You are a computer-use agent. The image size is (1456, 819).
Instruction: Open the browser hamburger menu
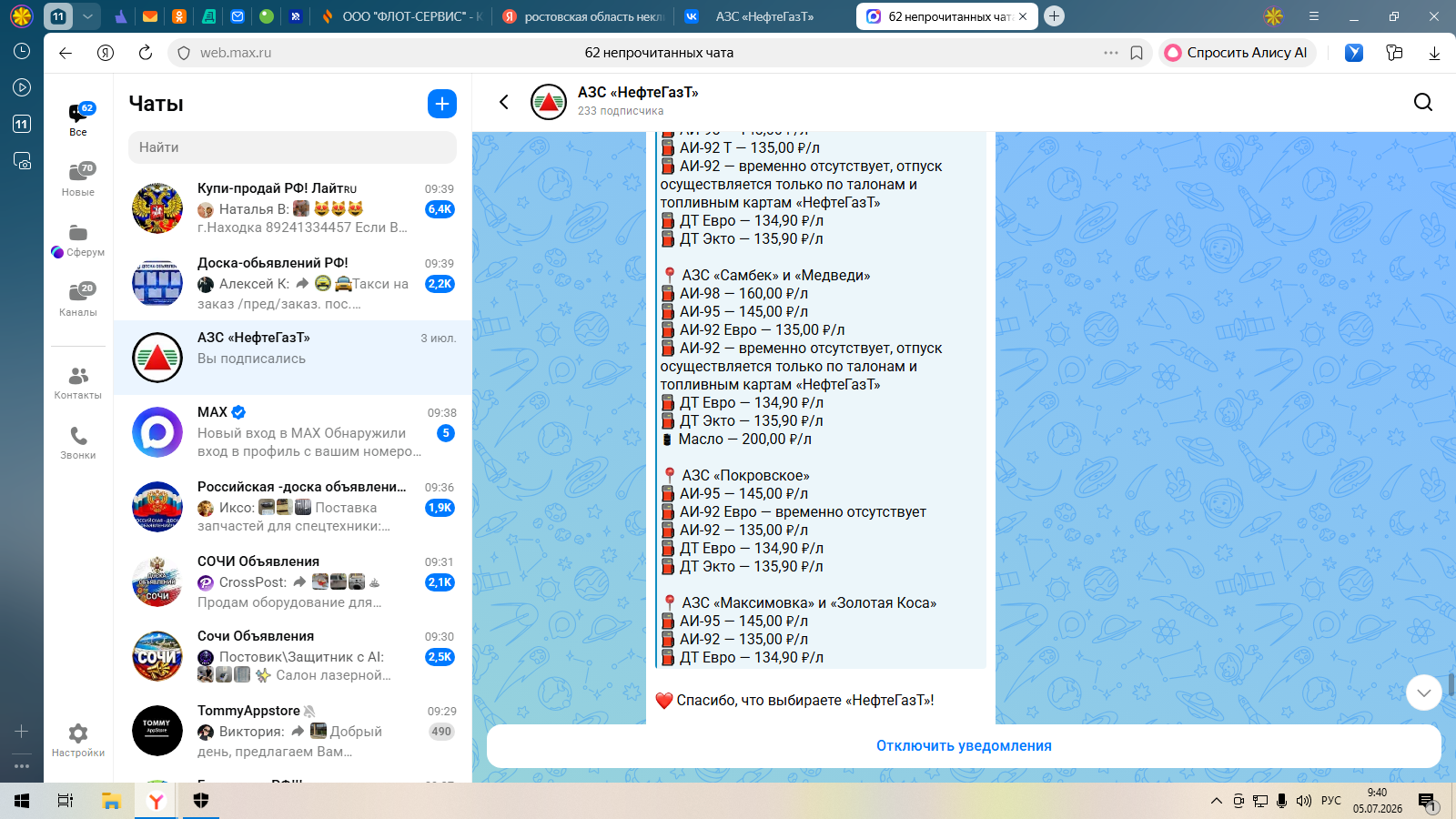tap(1314, 16)
